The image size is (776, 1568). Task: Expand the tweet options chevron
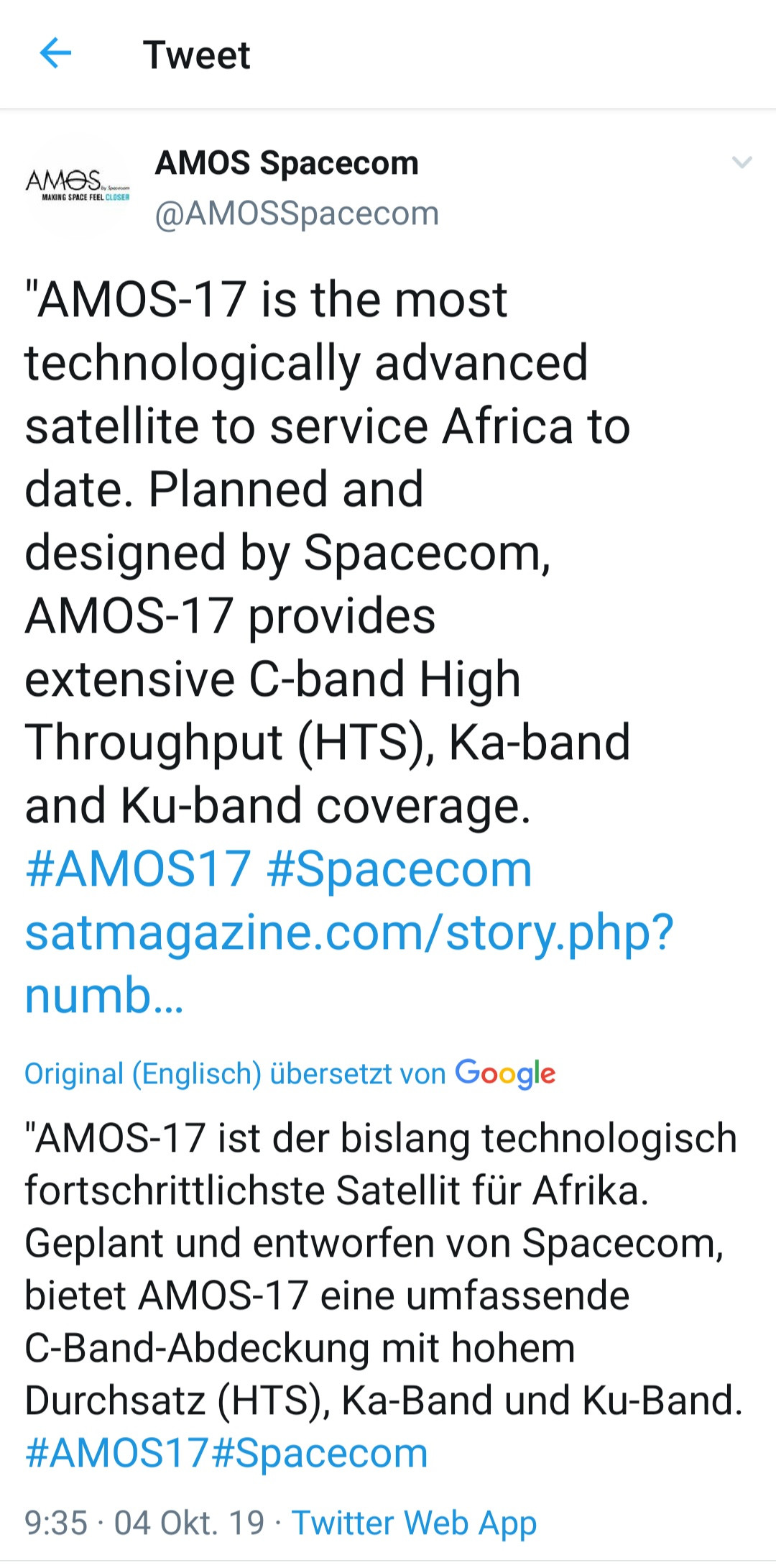pyautogui.click(x=742, y=162)
